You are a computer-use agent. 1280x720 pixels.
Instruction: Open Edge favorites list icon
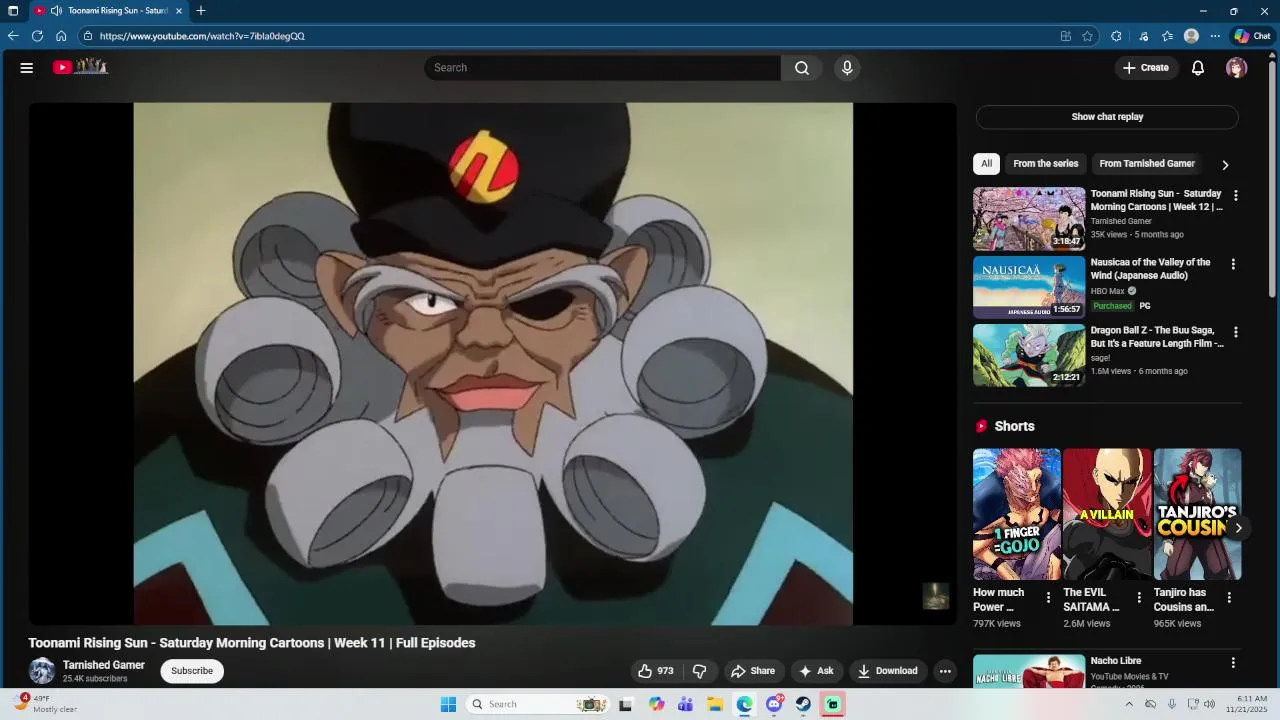[1167, 36]
